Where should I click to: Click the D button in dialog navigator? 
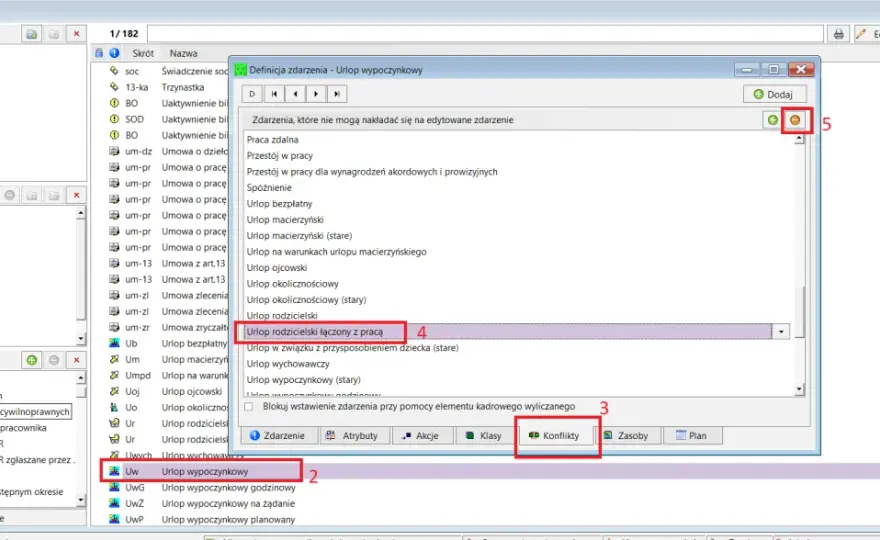click(x=252, y=94)
